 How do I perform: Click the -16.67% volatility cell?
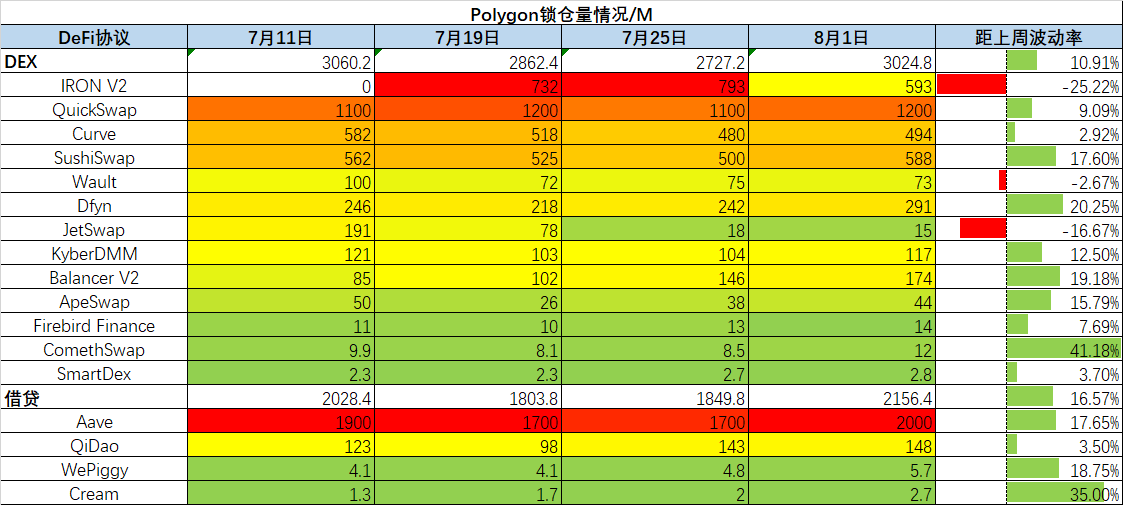[x=1028, y=230]
